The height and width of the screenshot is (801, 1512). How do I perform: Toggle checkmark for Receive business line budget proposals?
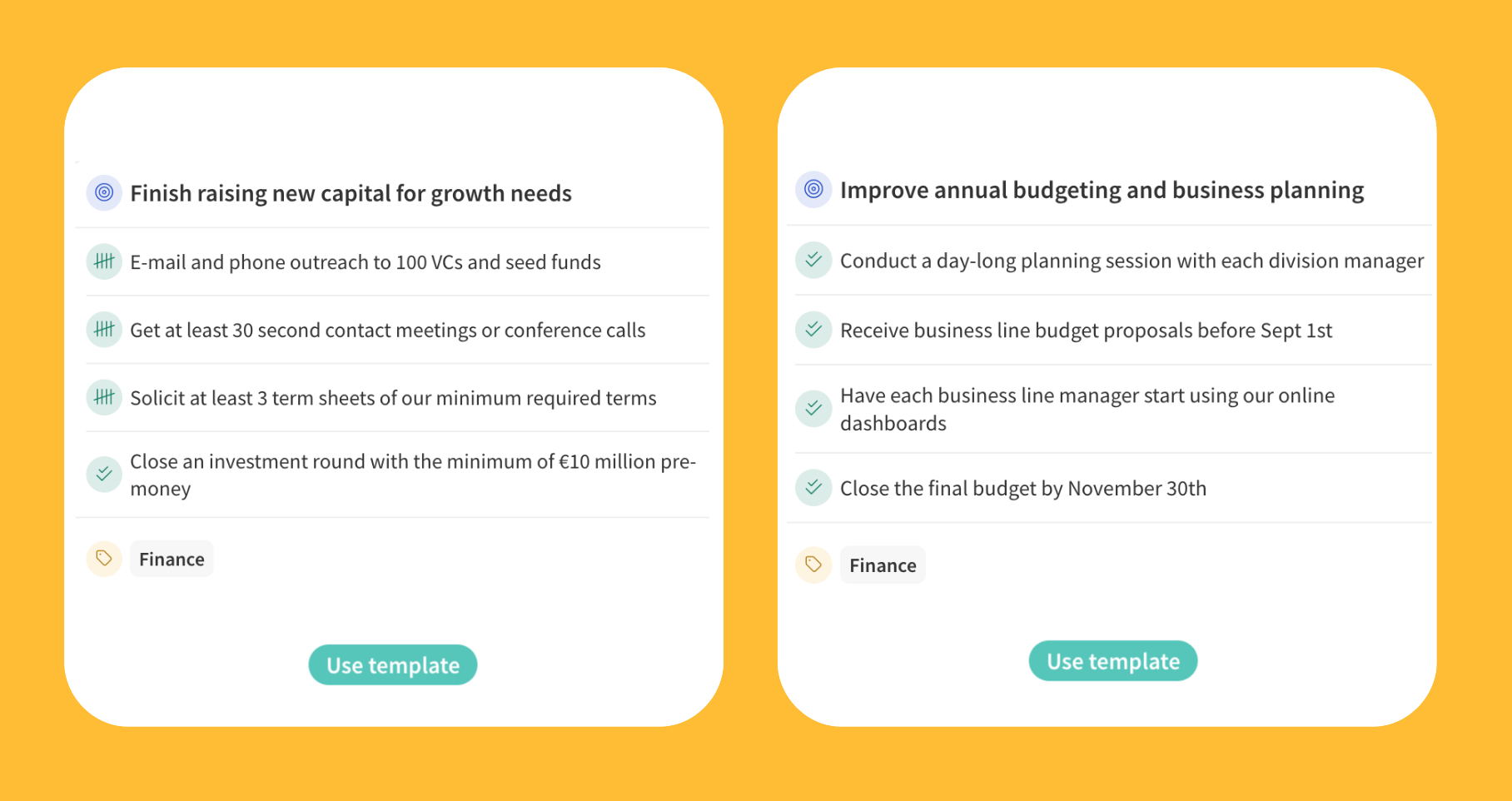813,330
